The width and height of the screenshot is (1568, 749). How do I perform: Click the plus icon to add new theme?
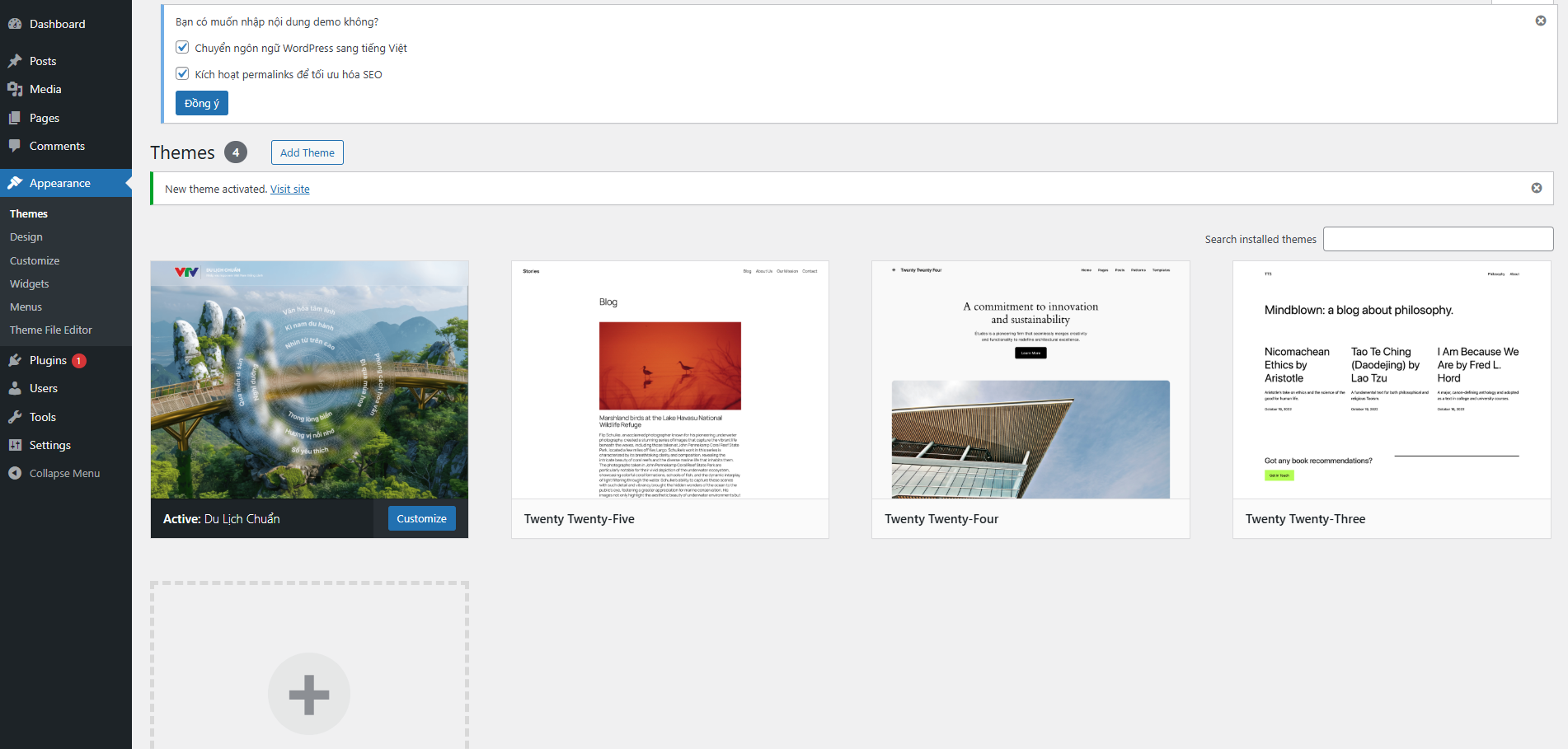click(x=309, y=694)
